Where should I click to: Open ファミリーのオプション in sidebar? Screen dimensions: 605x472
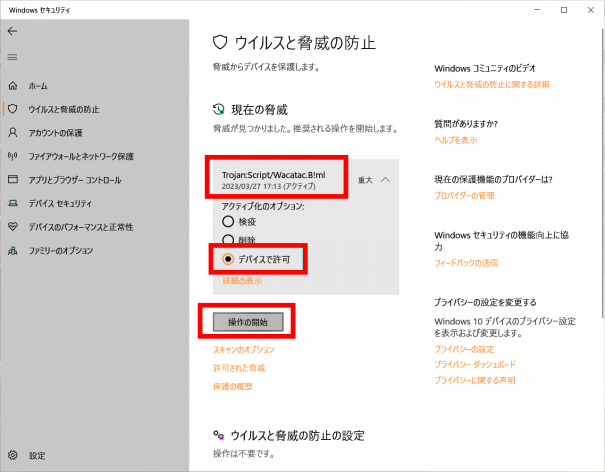(x=65, y=250)
